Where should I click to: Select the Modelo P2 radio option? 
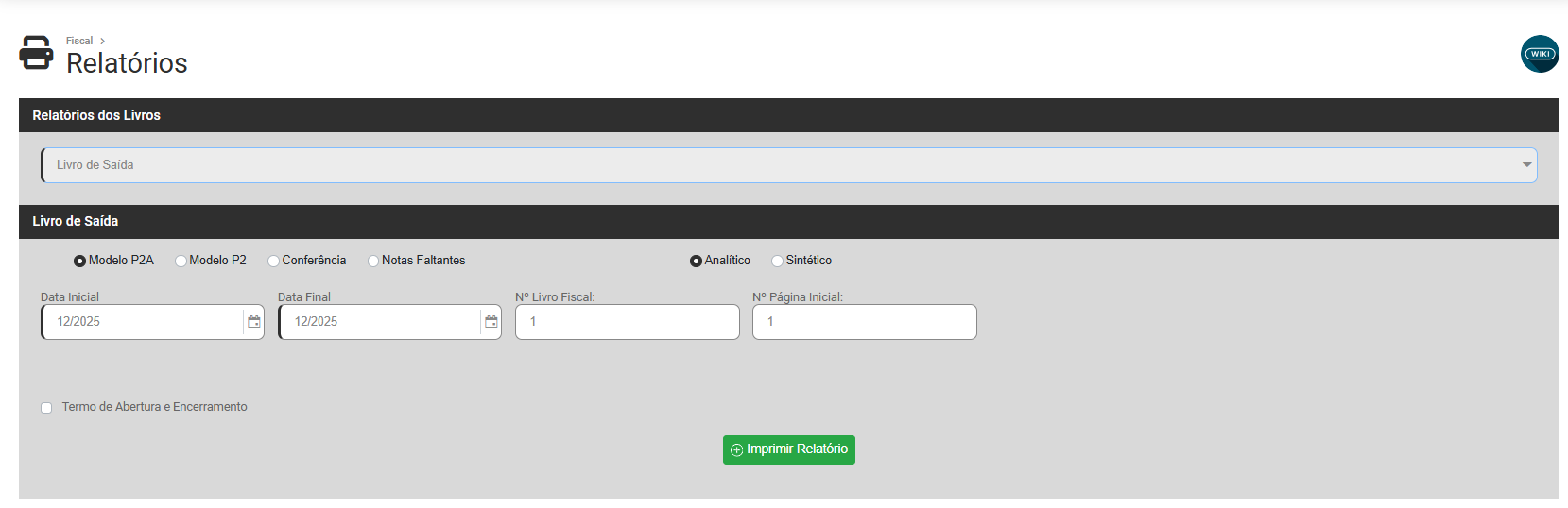(181, 261)
